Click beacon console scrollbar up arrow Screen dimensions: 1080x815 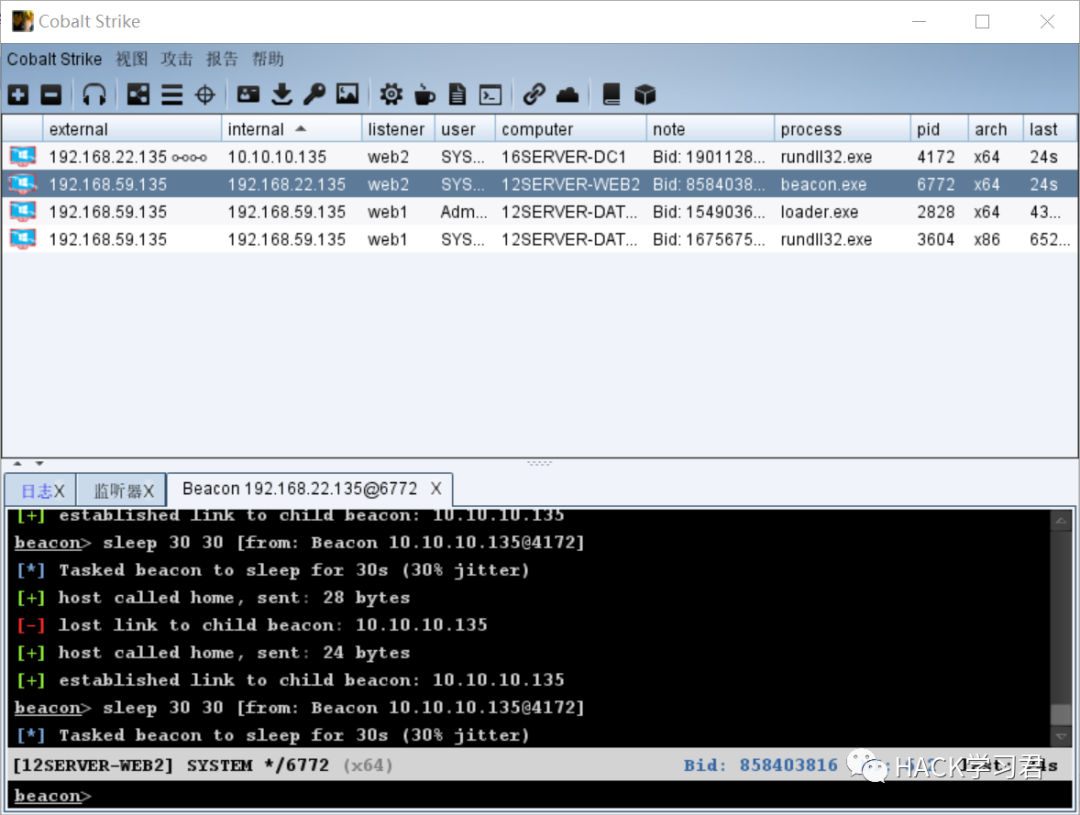[1061, 522]
